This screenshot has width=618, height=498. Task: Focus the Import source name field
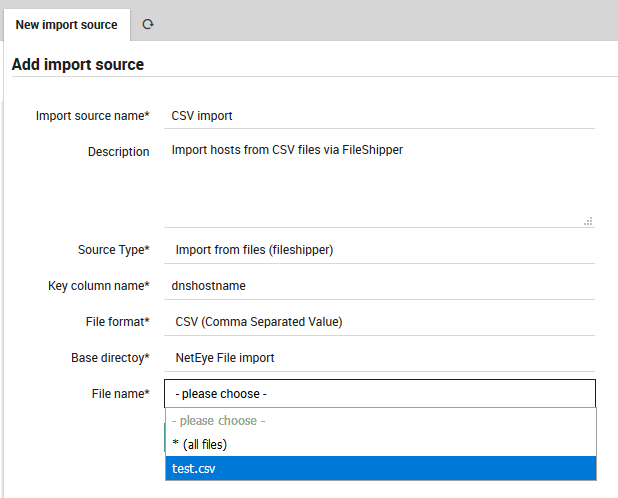[x=380, y=115]
